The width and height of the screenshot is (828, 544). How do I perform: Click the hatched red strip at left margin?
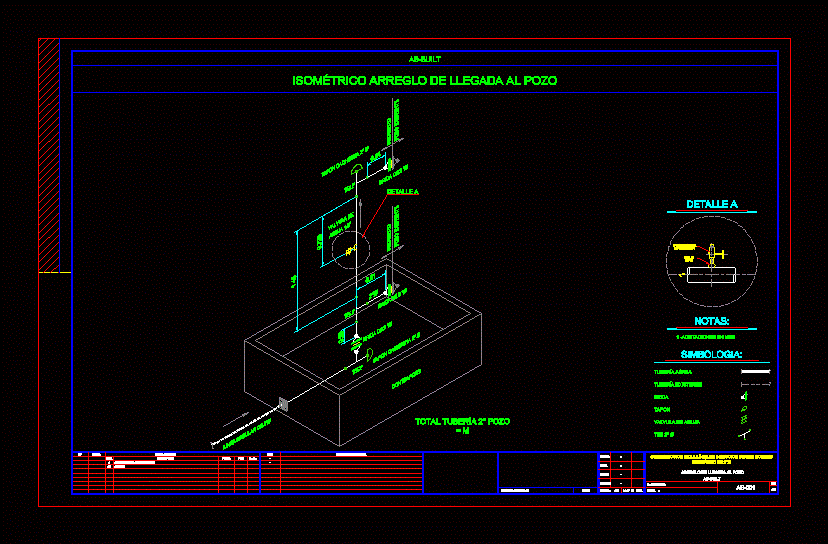(x=50, y=155)
